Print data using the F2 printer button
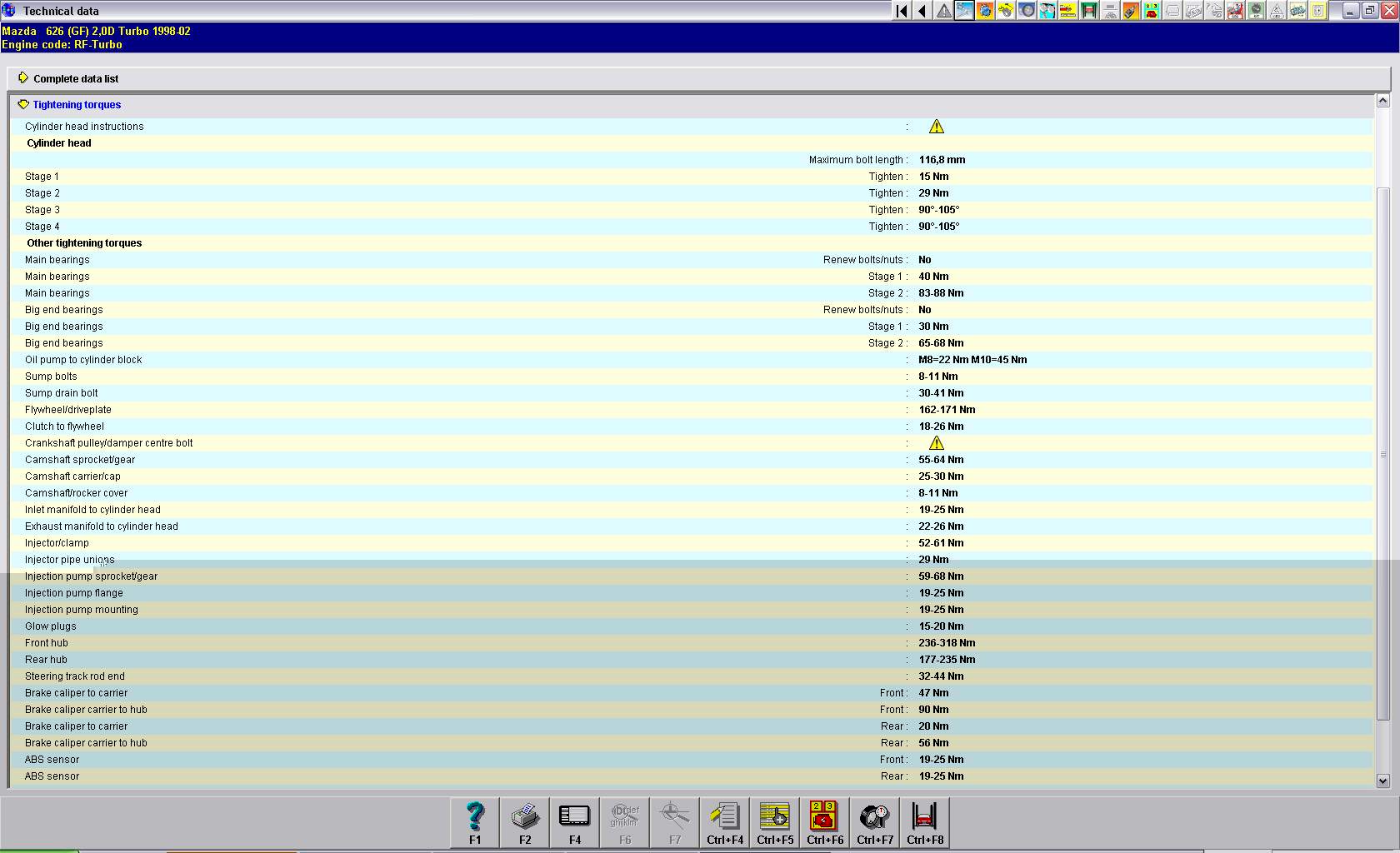Viewport: 1400px width, 853px height. click(525, 822)
